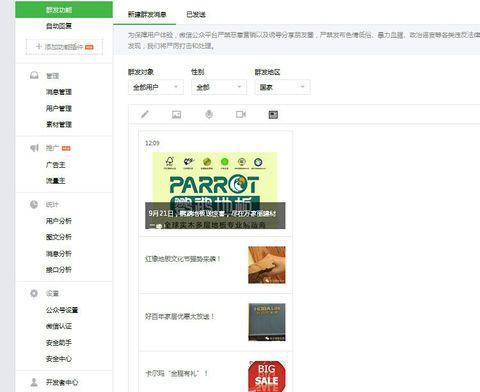Click the 管理 section inbox icon

click(34, 75)
